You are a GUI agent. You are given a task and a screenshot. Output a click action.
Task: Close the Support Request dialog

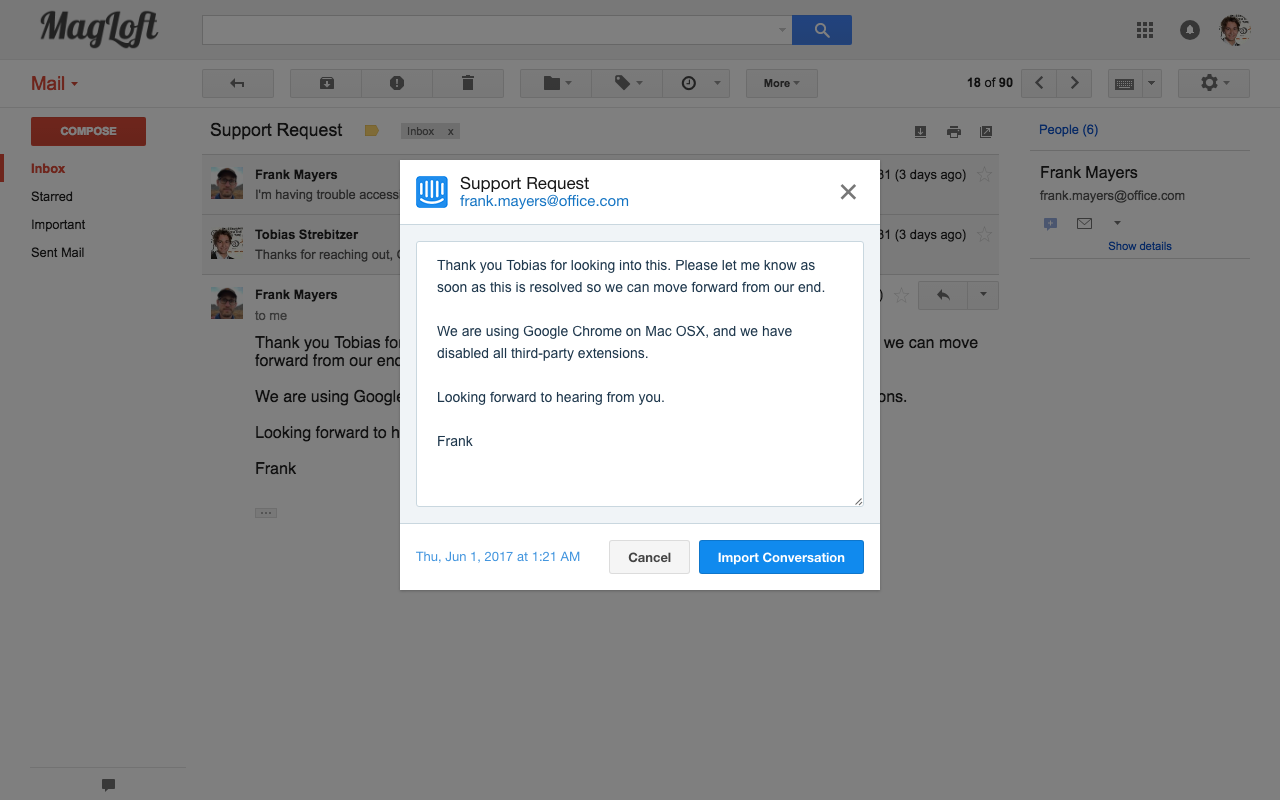pyautogui.click(x=848, y=192)
